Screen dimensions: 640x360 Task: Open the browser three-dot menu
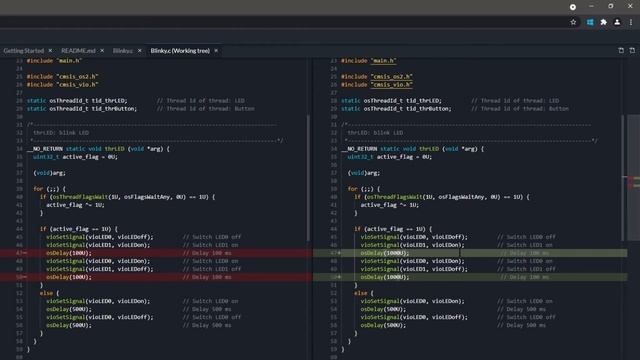631,22
